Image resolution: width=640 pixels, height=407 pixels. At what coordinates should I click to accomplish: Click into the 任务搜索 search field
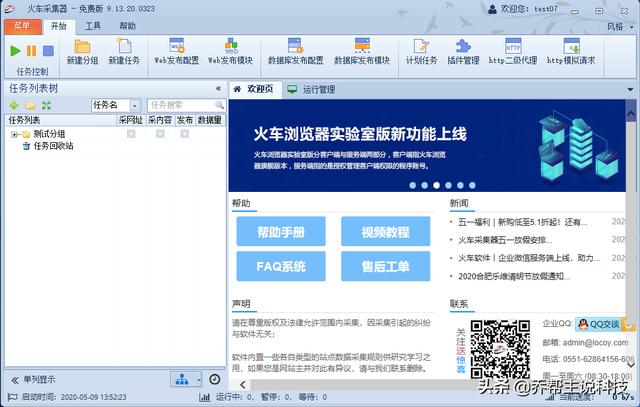pos(182,105)
